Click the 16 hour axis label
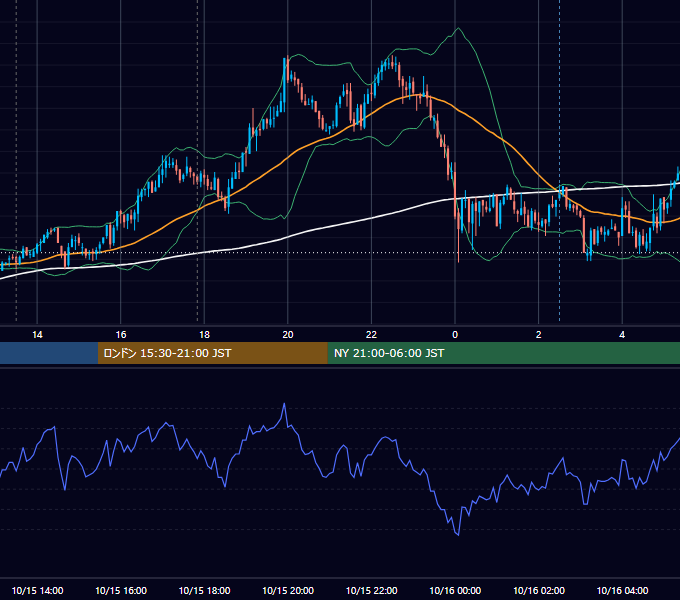This screenshot has height=600, width=680. click(121, 335)
